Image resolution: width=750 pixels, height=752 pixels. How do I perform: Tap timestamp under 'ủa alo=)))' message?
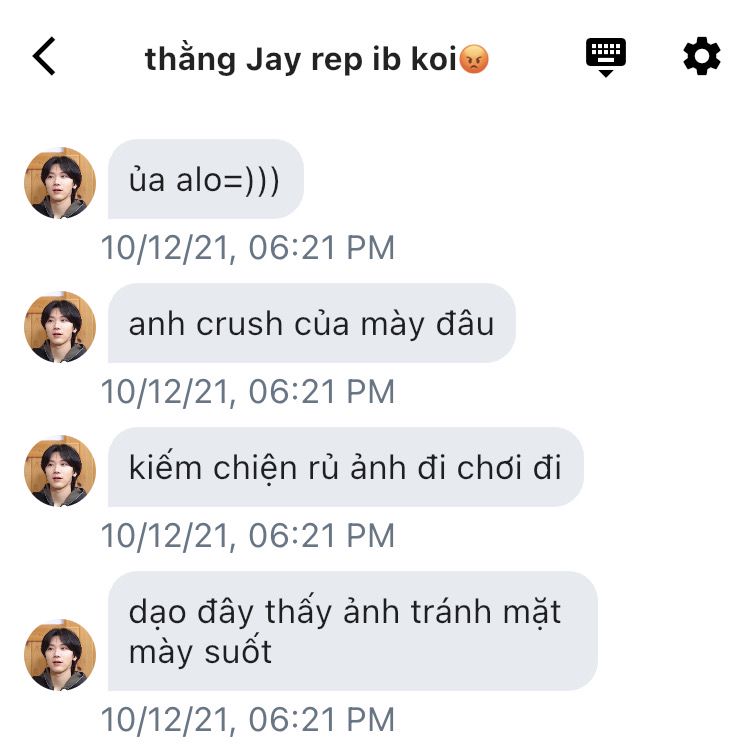pyautogui.click(x=248, y=248)
